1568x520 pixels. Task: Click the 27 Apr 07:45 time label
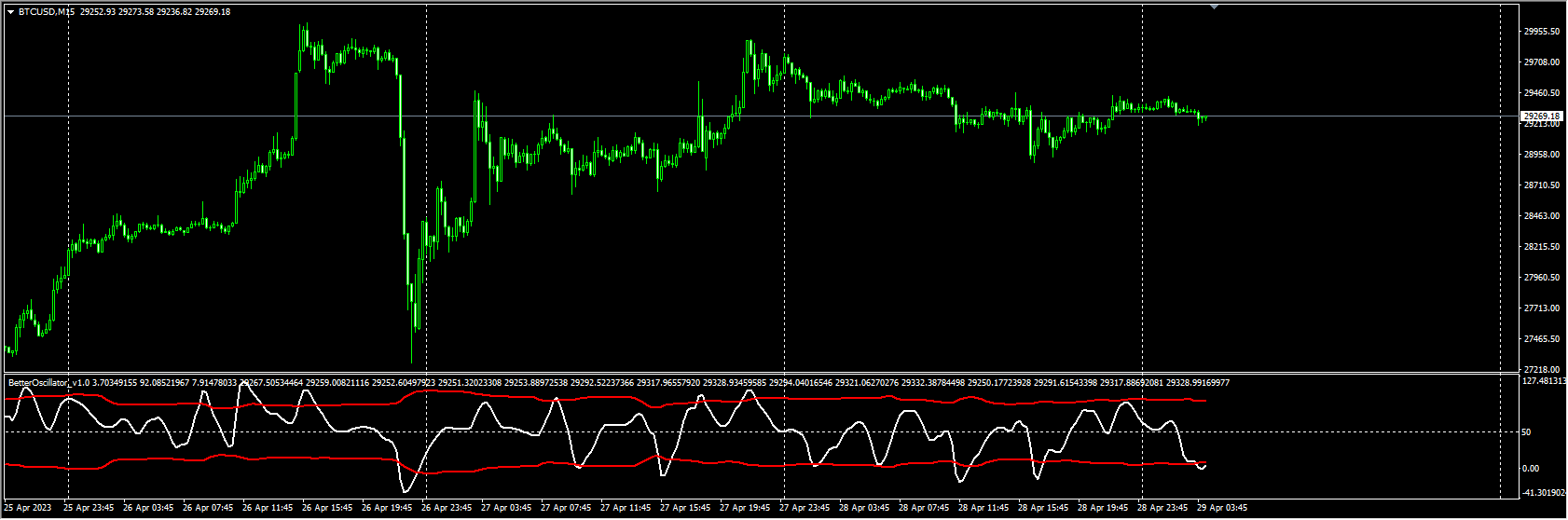(x=566, y=508)
